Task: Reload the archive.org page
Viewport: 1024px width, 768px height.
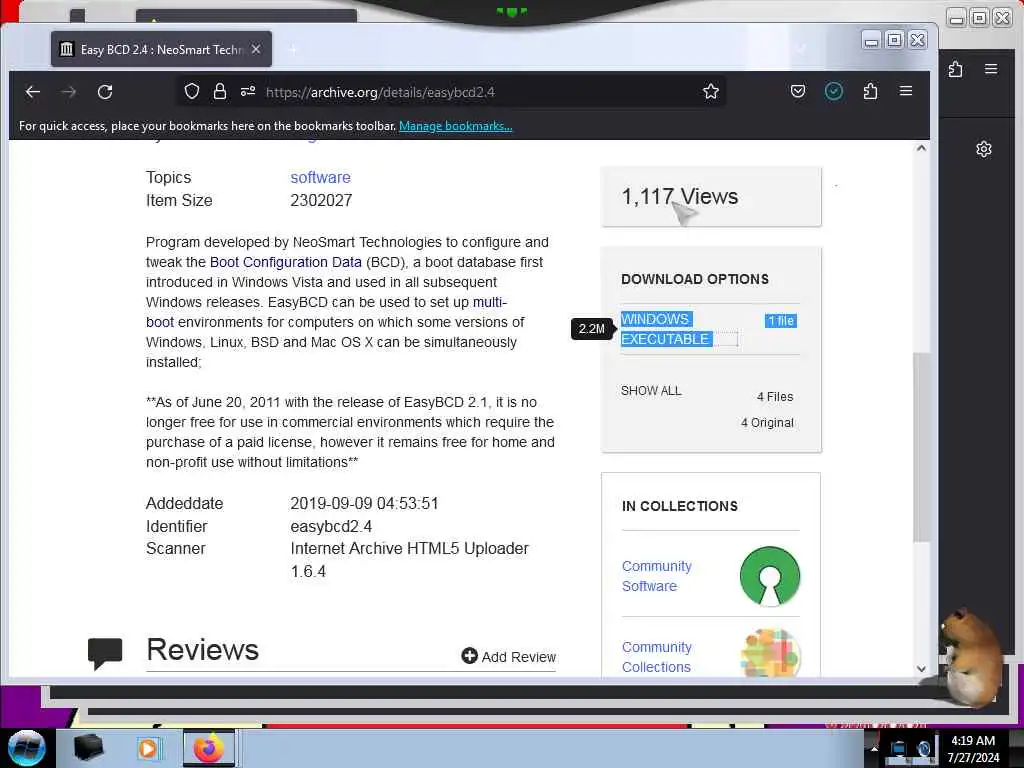Action: click(x=105, y=92)
